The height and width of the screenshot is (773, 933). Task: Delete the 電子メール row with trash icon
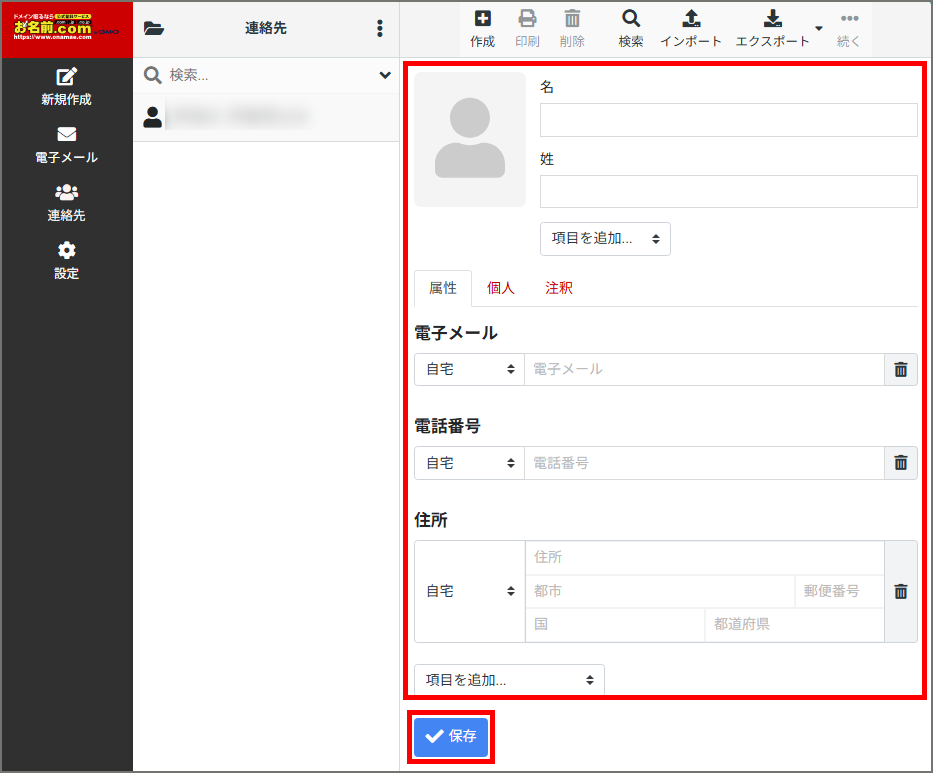[x=901, y=370]
